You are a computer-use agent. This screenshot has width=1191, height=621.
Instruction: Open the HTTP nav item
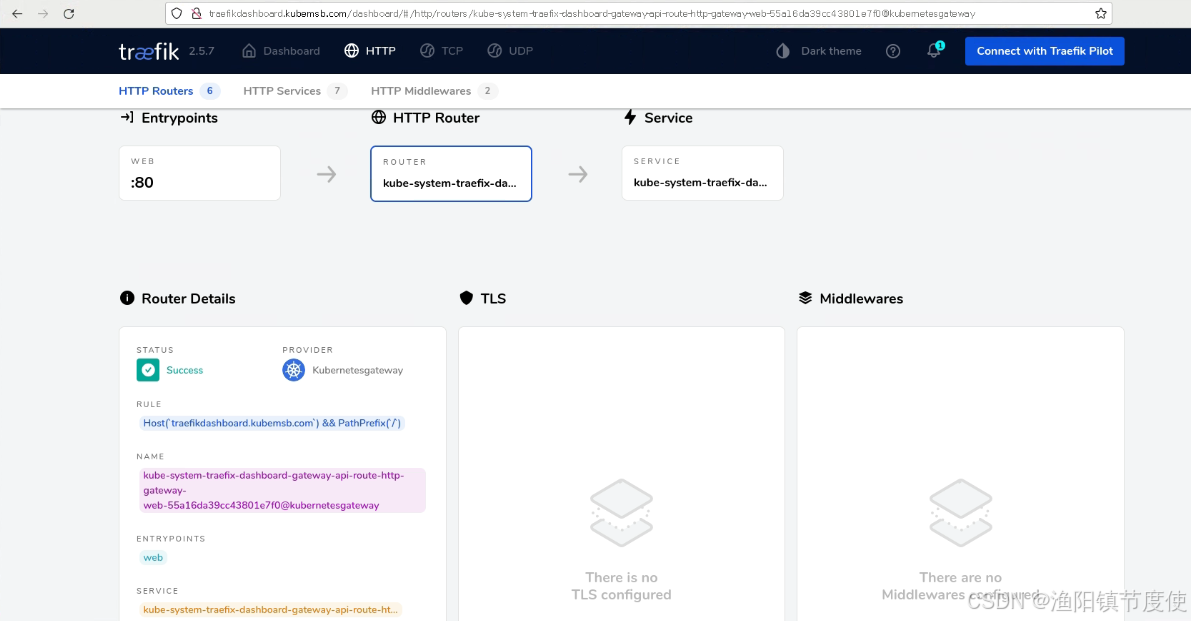click(370, 51)
